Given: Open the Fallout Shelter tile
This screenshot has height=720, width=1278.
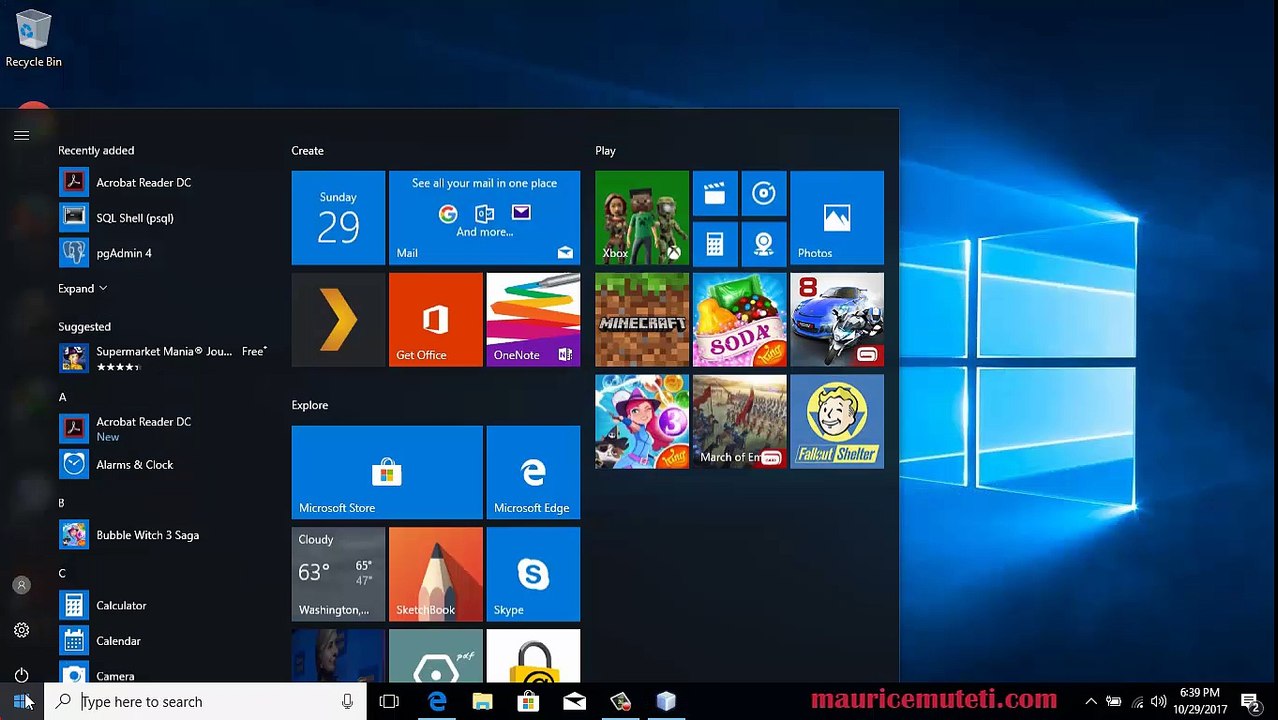Looking at the screenshot, I should pyautogui.click(x=836, y=421).
